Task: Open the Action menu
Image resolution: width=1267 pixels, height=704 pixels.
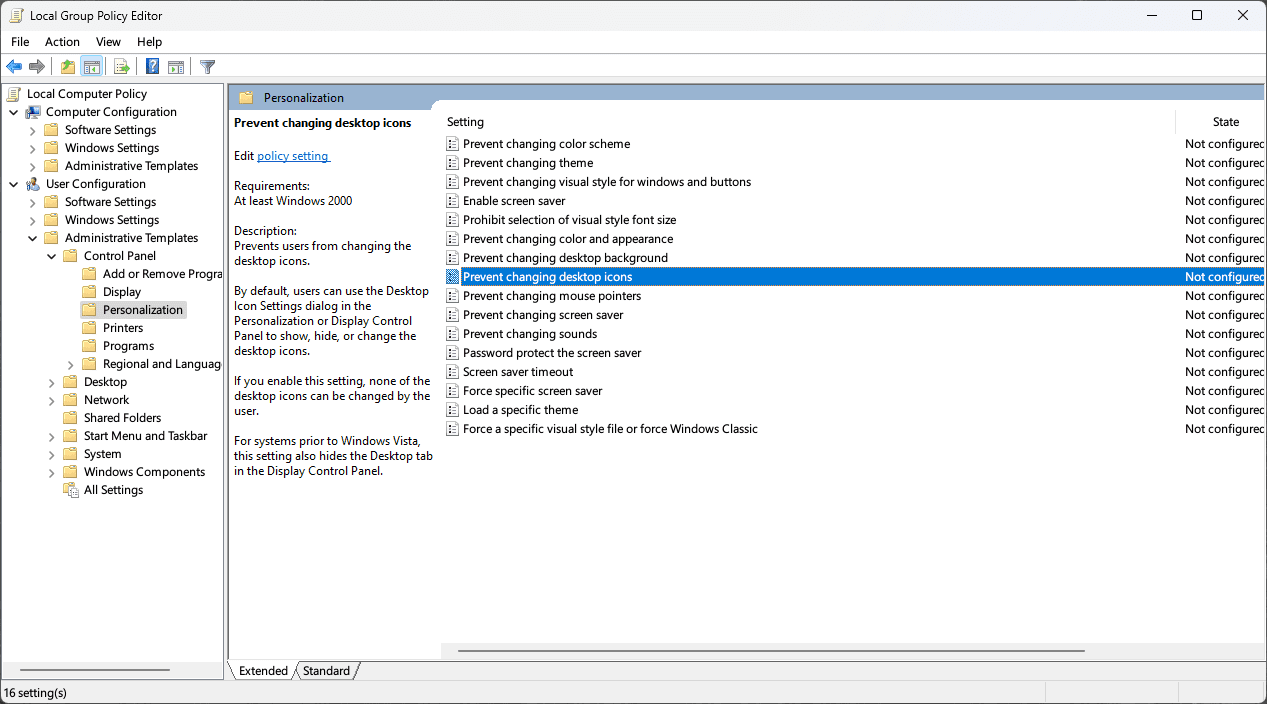Action: pos(62,42)
